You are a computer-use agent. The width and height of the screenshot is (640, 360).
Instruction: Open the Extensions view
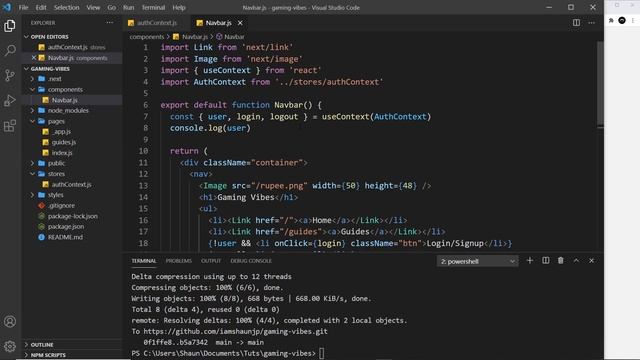(10, 126)
